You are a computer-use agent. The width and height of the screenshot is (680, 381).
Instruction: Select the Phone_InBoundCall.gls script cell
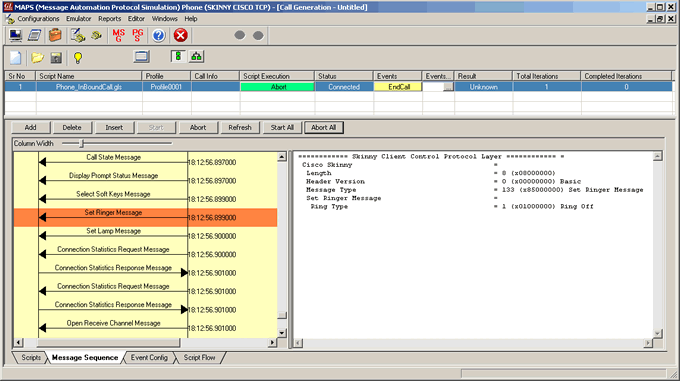click(89, 87)
